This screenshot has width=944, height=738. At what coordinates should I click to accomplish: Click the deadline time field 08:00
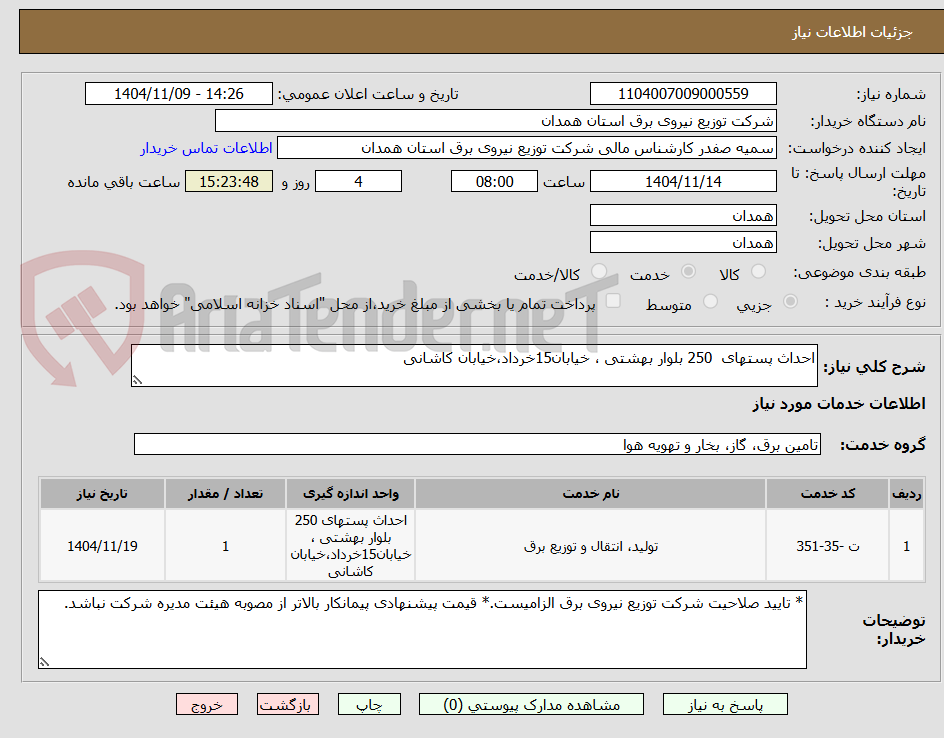point(494,181)
